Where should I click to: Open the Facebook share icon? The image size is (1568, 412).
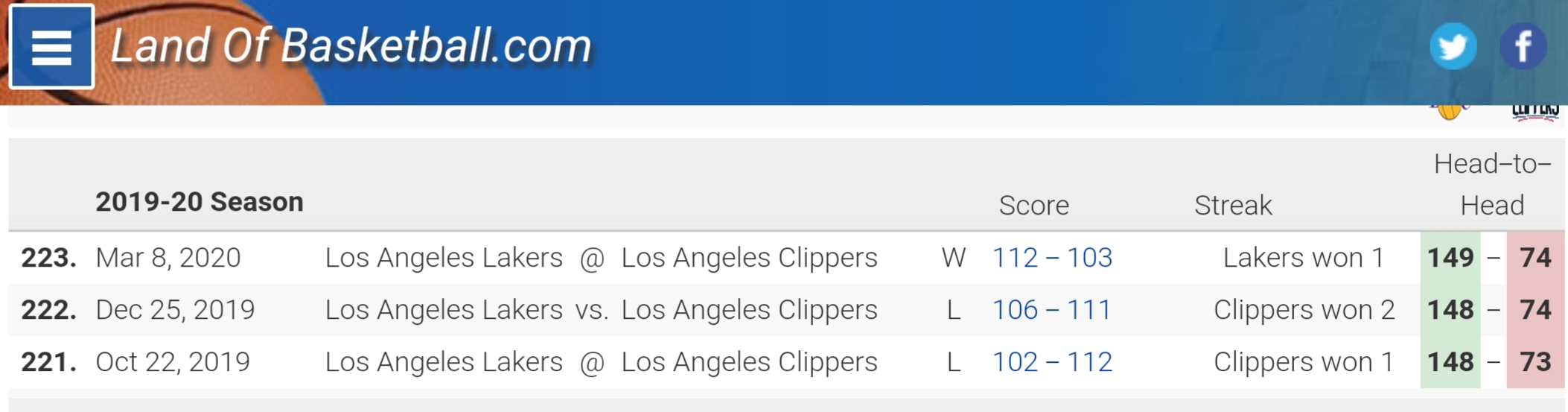tap(1523, 46)
